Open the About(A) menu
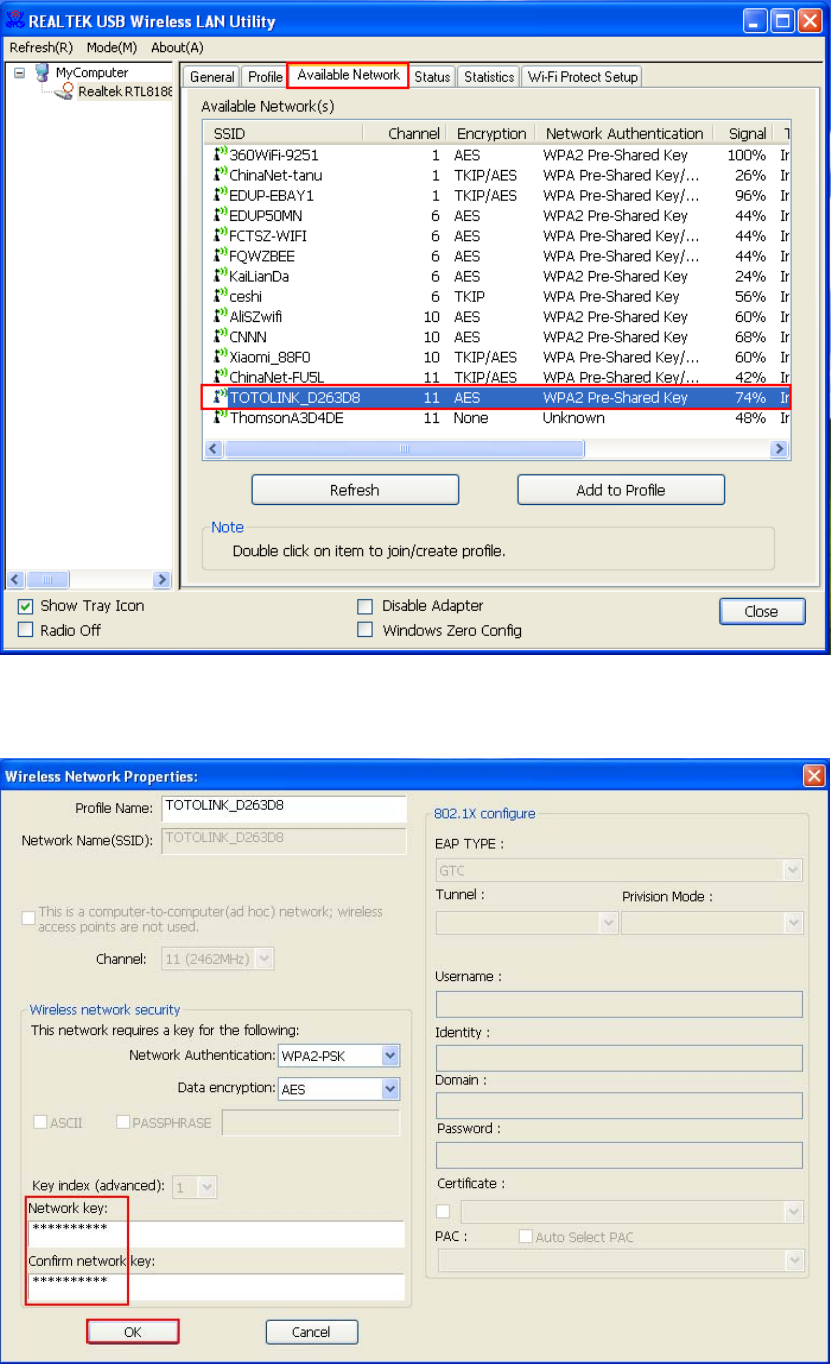This screenshot has height=1364, width=831. click(x=177, y=47)
